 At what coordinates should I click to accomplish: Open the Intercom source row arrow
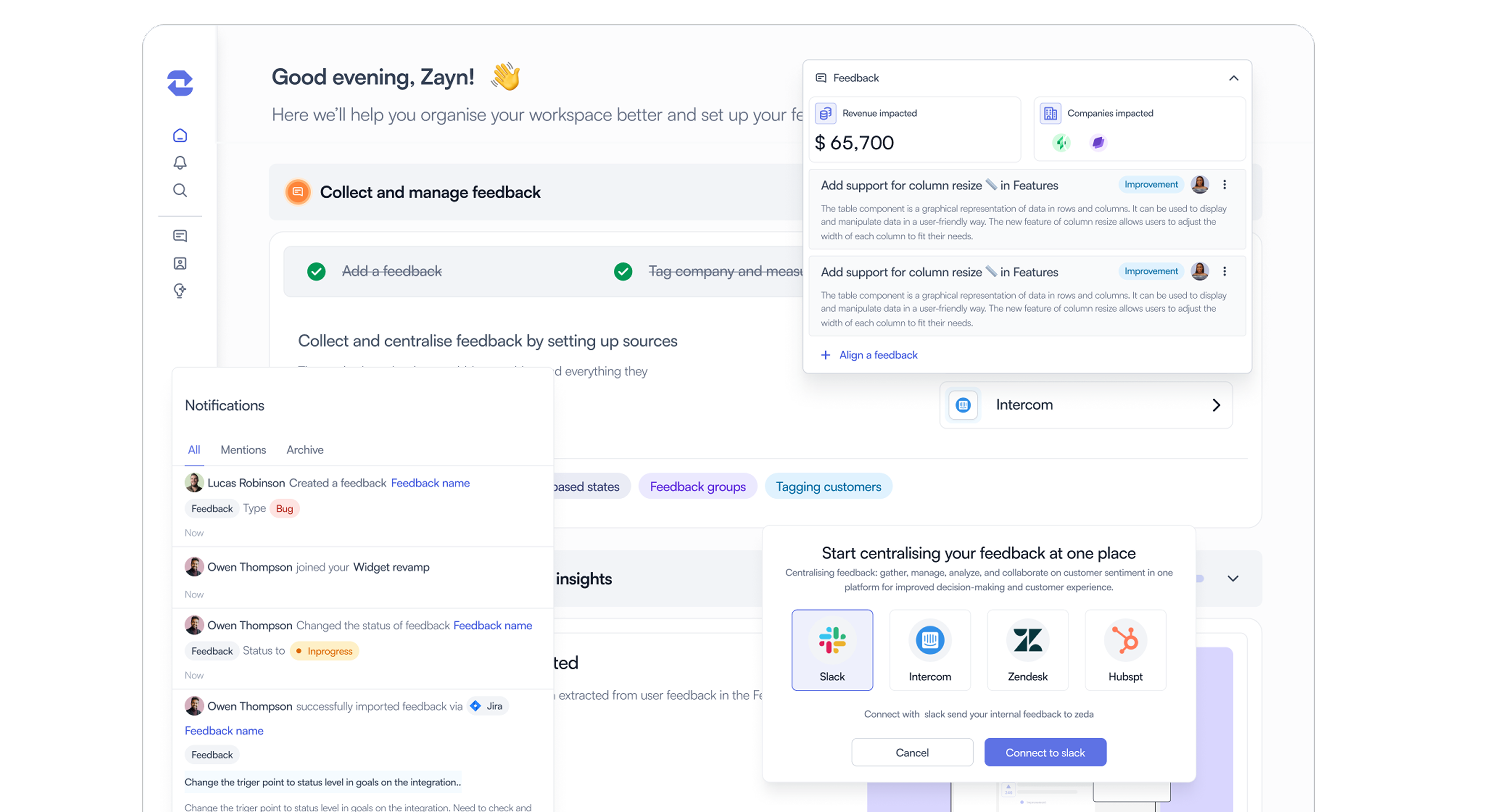[1216, 405]
